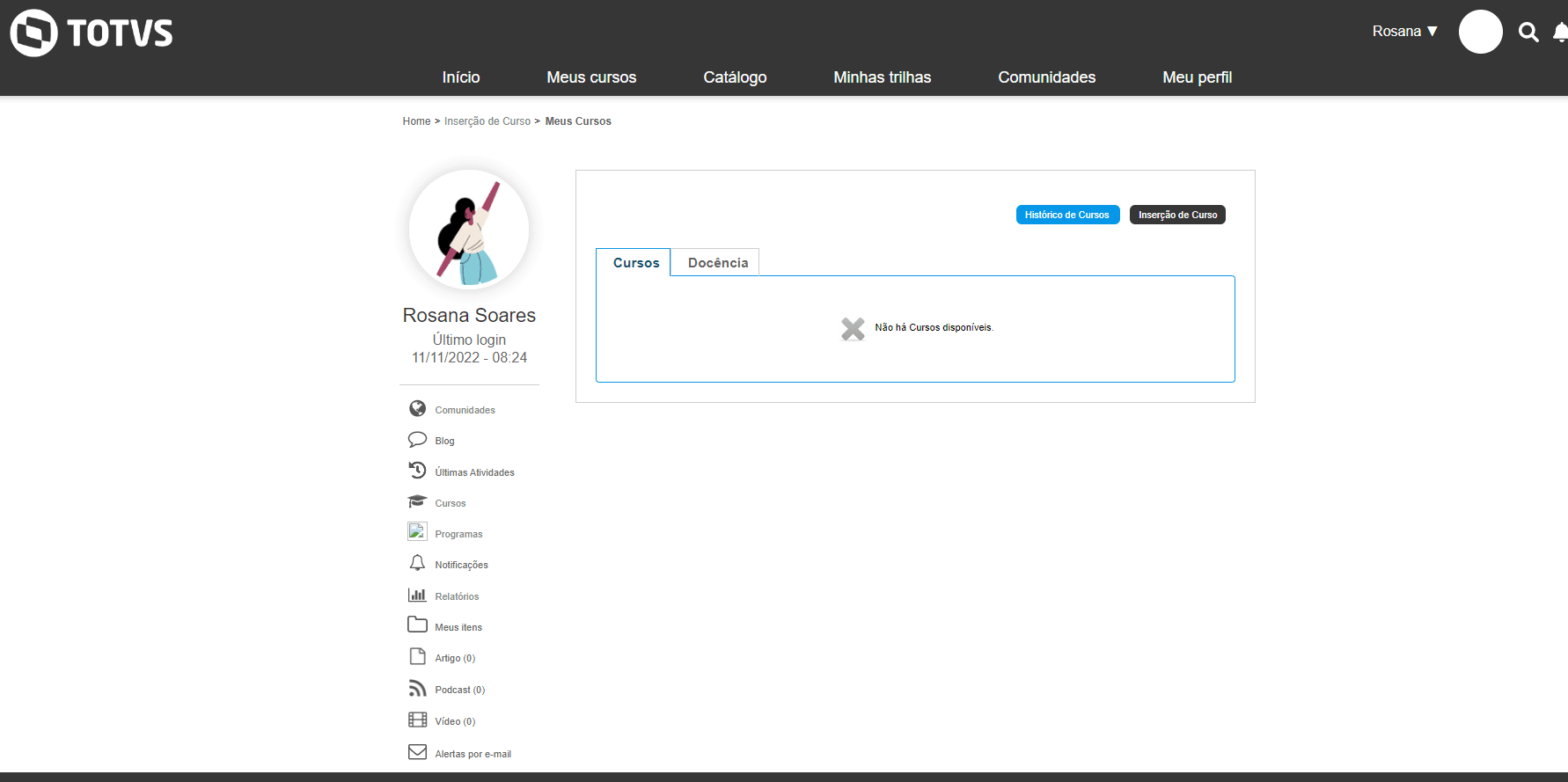Click the round user avatar in header

point(1481,32)
